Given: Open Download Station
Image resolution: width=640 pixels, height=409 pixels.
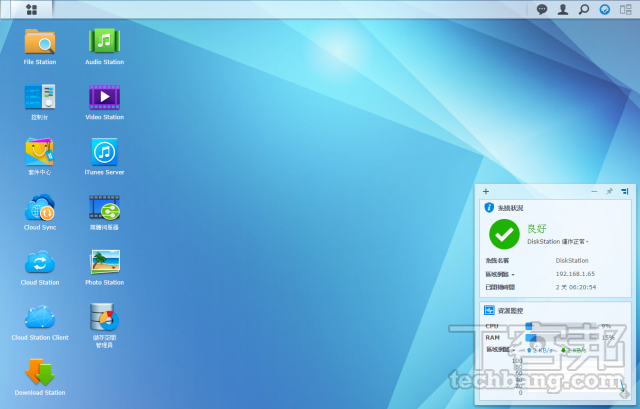Looking at the screenshot, I should (40, 373).
